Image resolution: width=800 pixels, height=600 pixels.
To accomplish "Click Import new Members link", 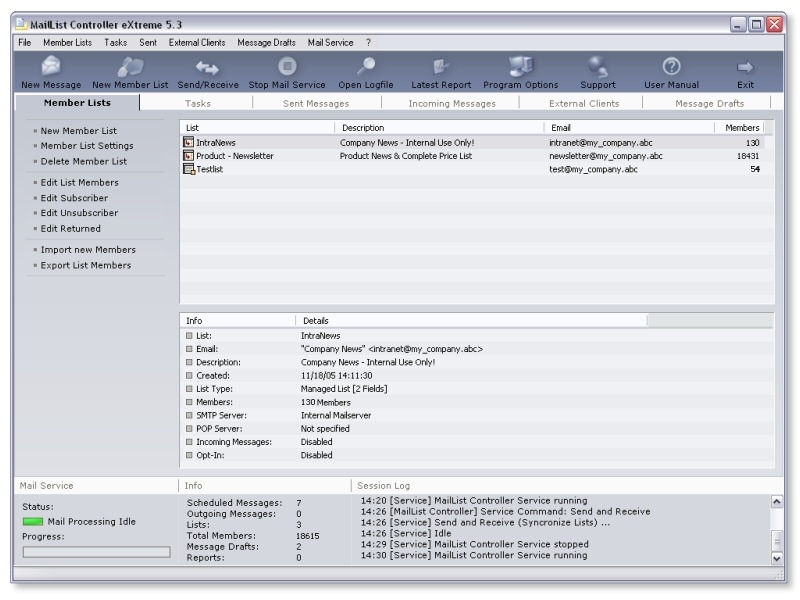I will (x=88, y=249).
